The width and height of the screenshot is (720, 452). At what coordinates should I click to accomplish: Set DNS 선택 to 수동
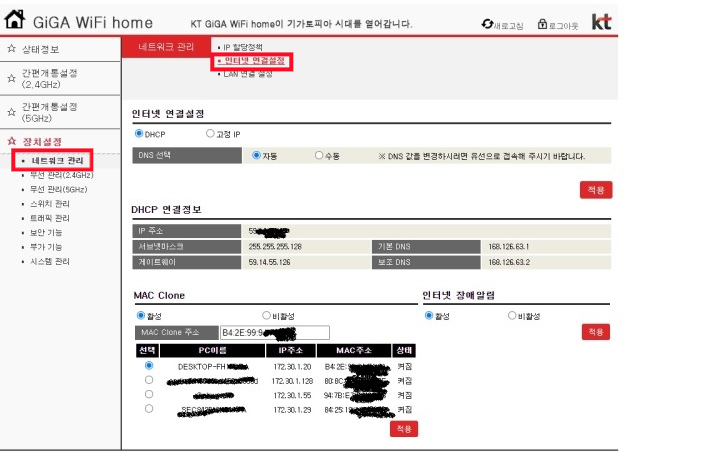point(319,155)
